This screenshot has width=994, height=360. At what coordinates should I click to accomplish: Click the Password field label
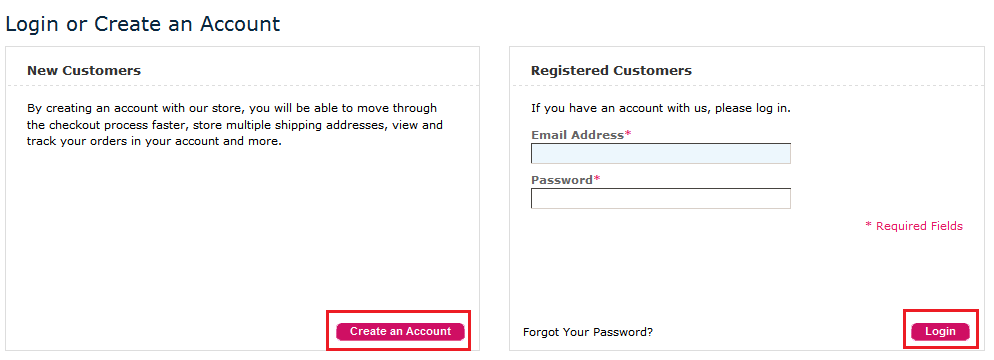tap(562, 180)
